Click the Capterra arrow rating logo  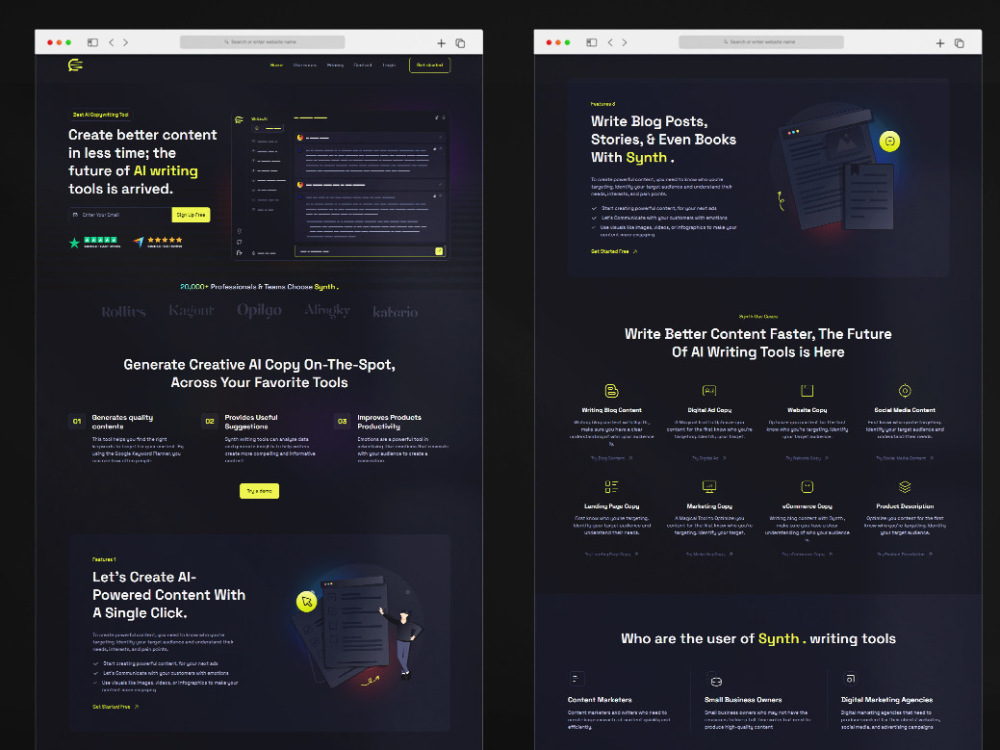pyautogui.click(x=158, y=242)
